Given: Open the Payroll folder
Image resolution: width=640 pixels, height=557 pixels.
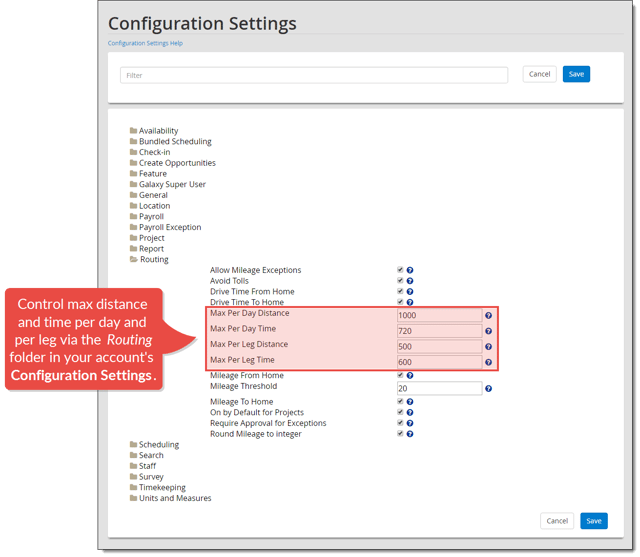Looking at the screenshot, I should tap(147, 216).
